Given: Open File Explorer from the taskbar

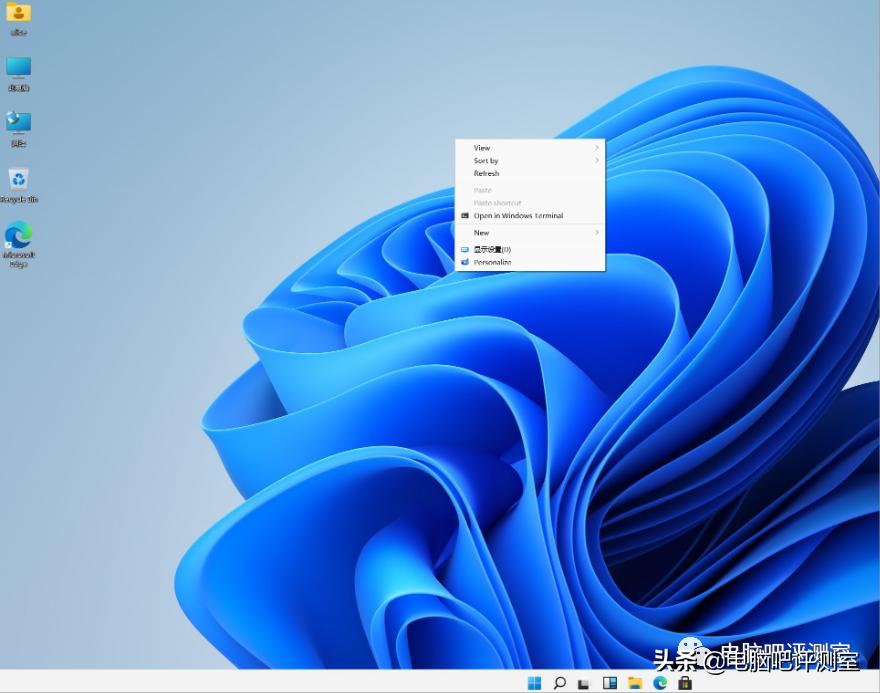Looking at the screenshot, I should pyautogui.click(x=636, y=682).
